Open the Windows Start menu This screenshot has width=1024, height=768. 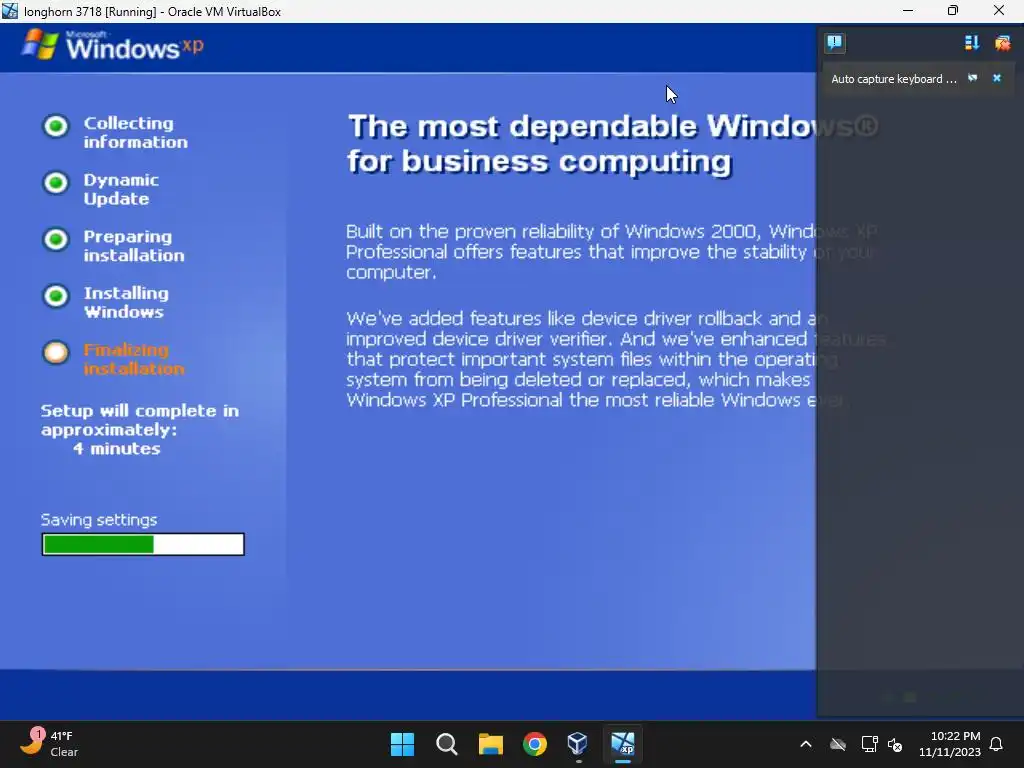pyautogui.click(x=402, y=744)
